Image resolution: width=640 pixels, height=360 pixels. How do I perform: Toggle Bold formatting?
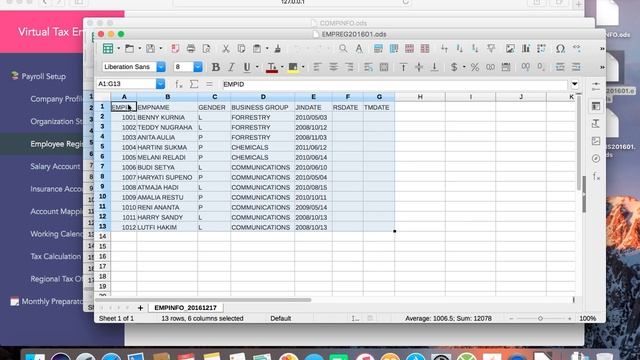point(216,67)
